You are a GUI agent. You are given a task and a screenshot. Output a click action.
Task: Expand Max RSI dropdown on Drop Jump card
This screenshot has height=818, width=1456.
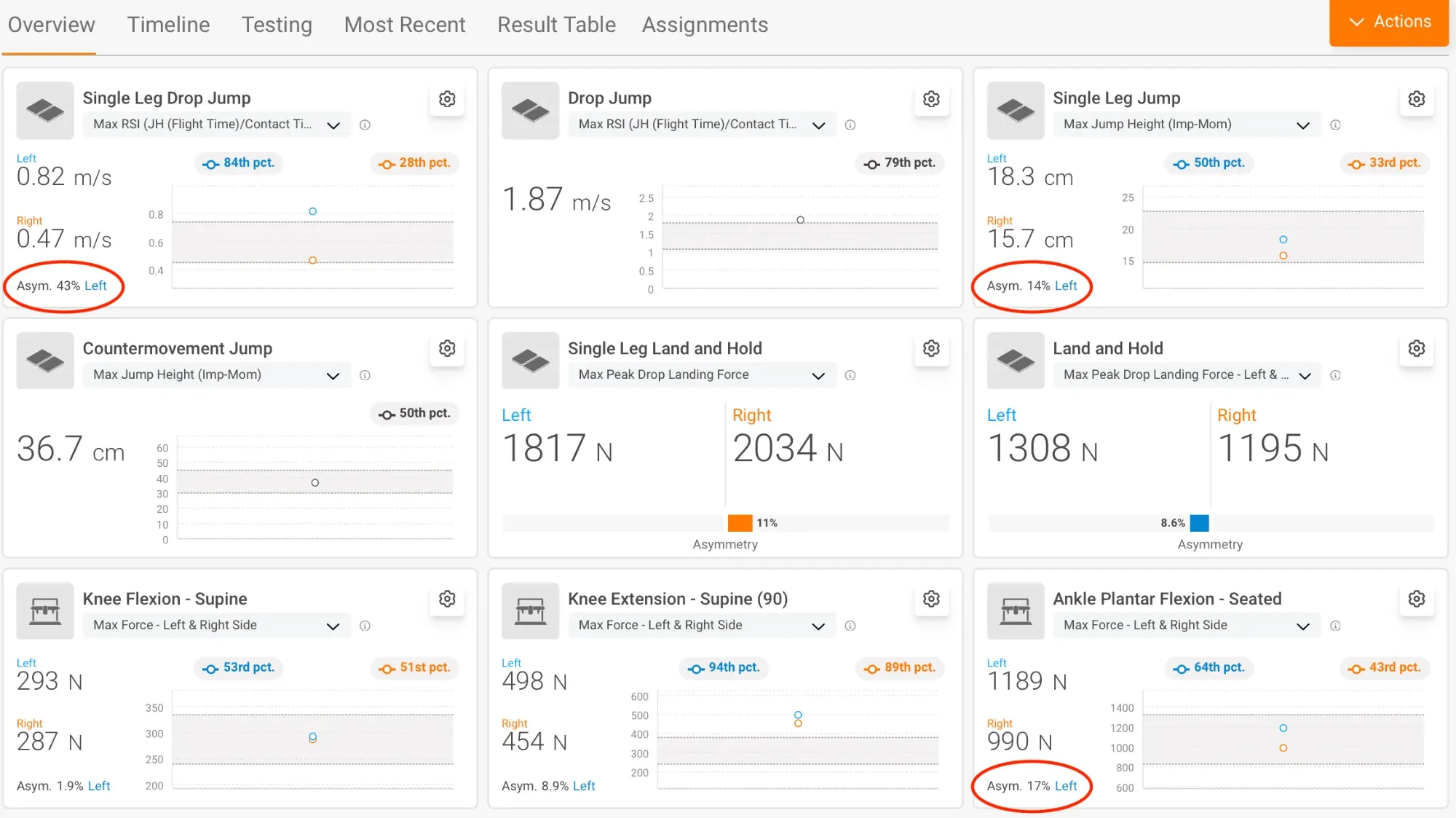pyautogui.click(x=702, y=125)
